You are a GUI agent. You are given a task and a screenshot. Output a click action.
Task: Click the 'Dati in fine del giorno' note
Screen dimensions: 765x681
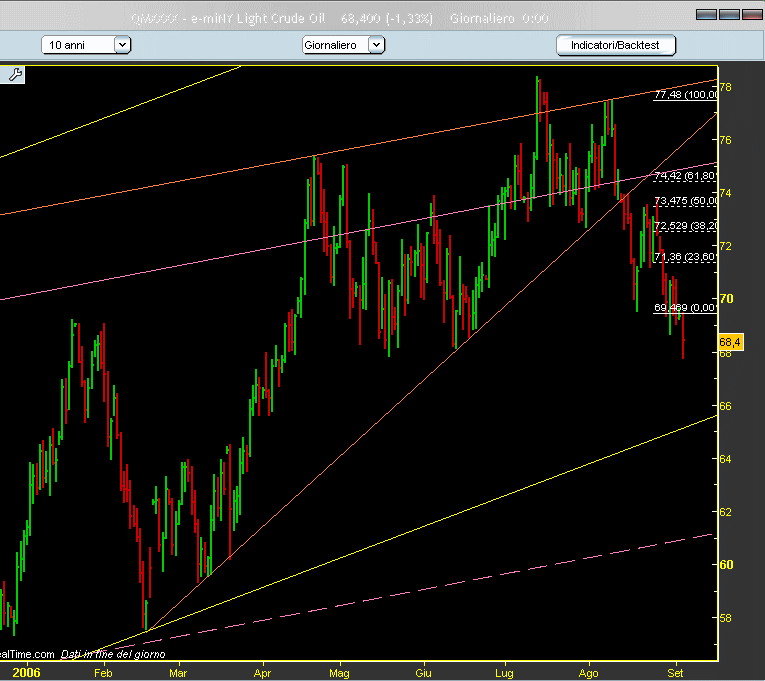click(111, 654)
